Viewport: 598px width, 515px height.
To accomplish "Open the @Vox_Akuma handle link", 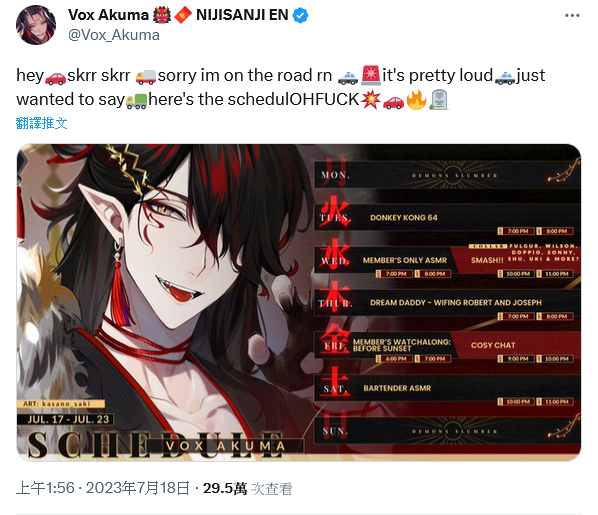I will click(x=114, y=35).
